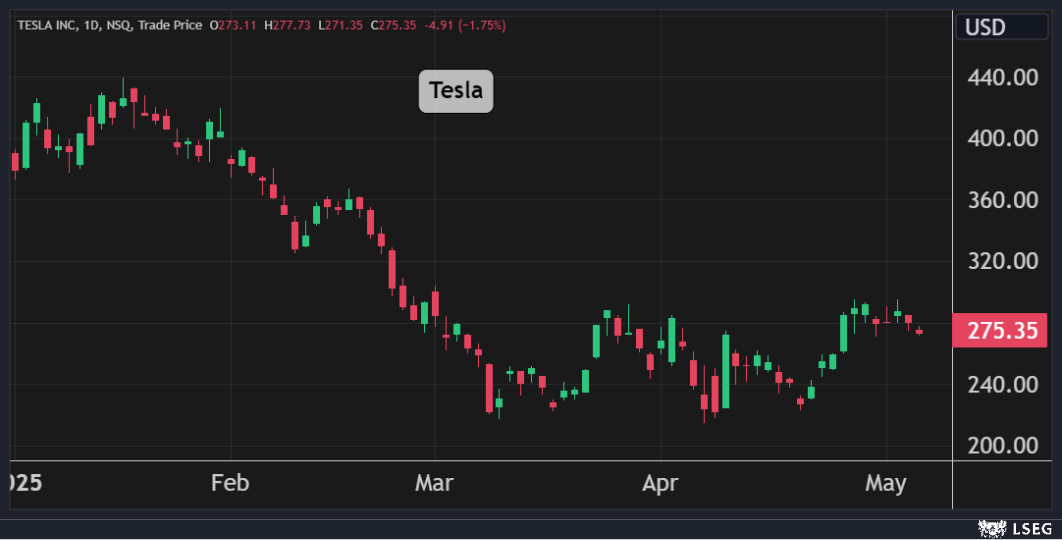Click the Tesla label on the chart
Screen dimensions: 1062x540
[456, 91]
